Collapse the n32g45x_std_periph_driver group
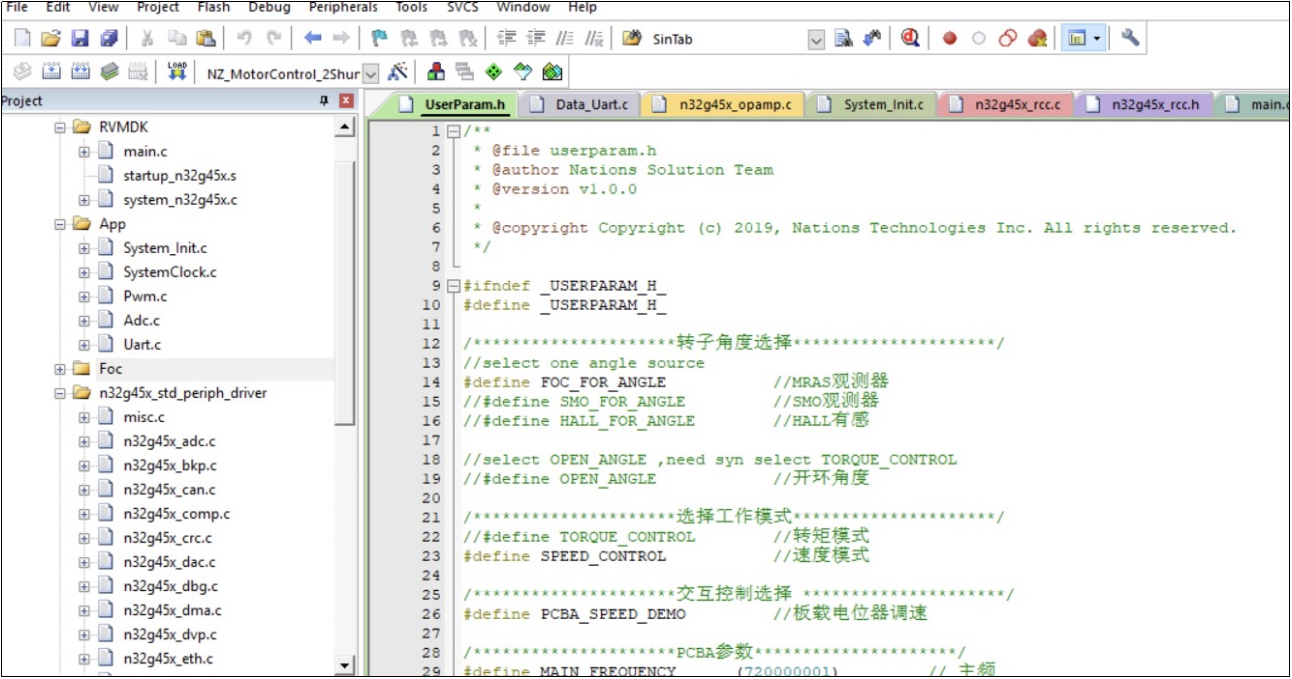Image resolution: width=1292 pixels, height=679 pixels. [x=60, y=393]
